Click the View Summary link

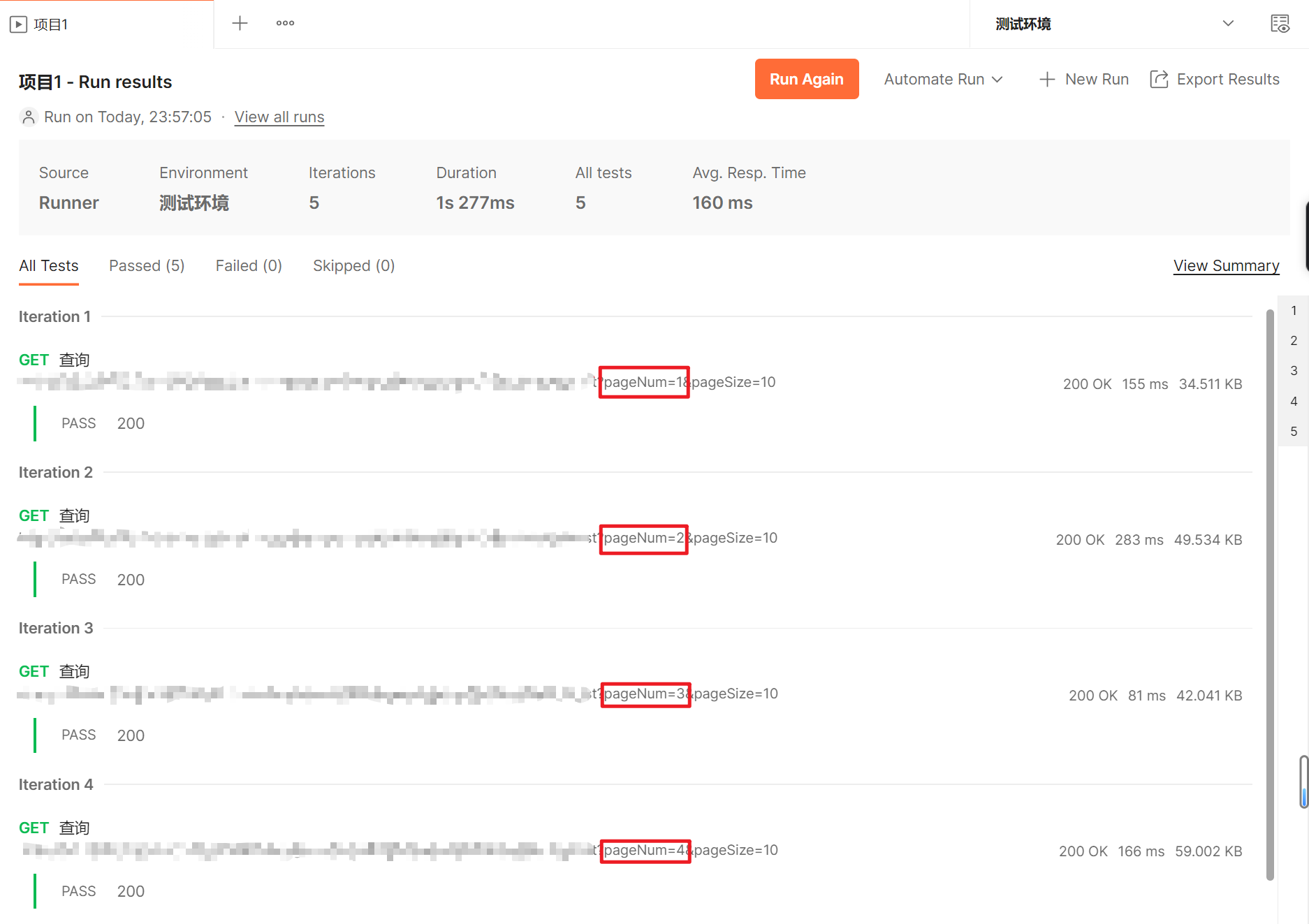click(x=1227, y=265)
